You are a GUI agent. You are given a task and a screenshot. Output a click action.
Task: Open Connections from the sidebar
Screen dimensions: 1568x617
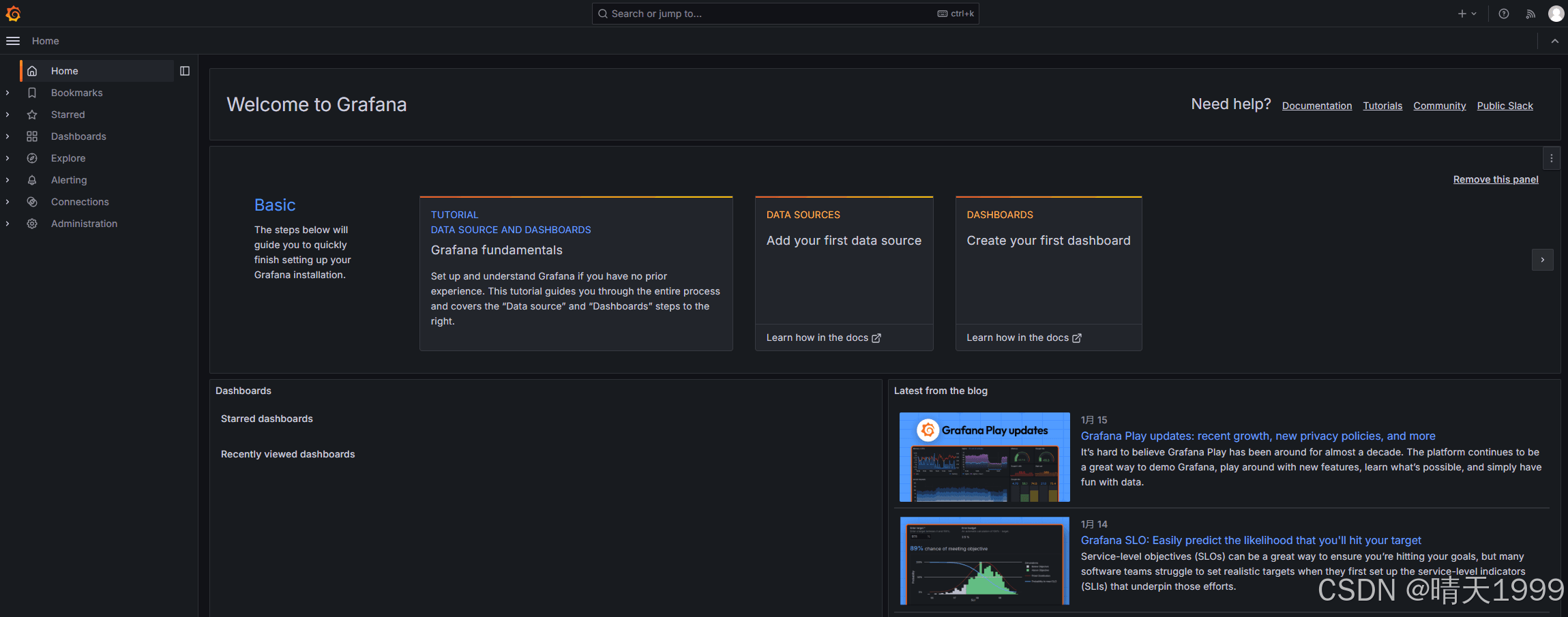[80, 202]
